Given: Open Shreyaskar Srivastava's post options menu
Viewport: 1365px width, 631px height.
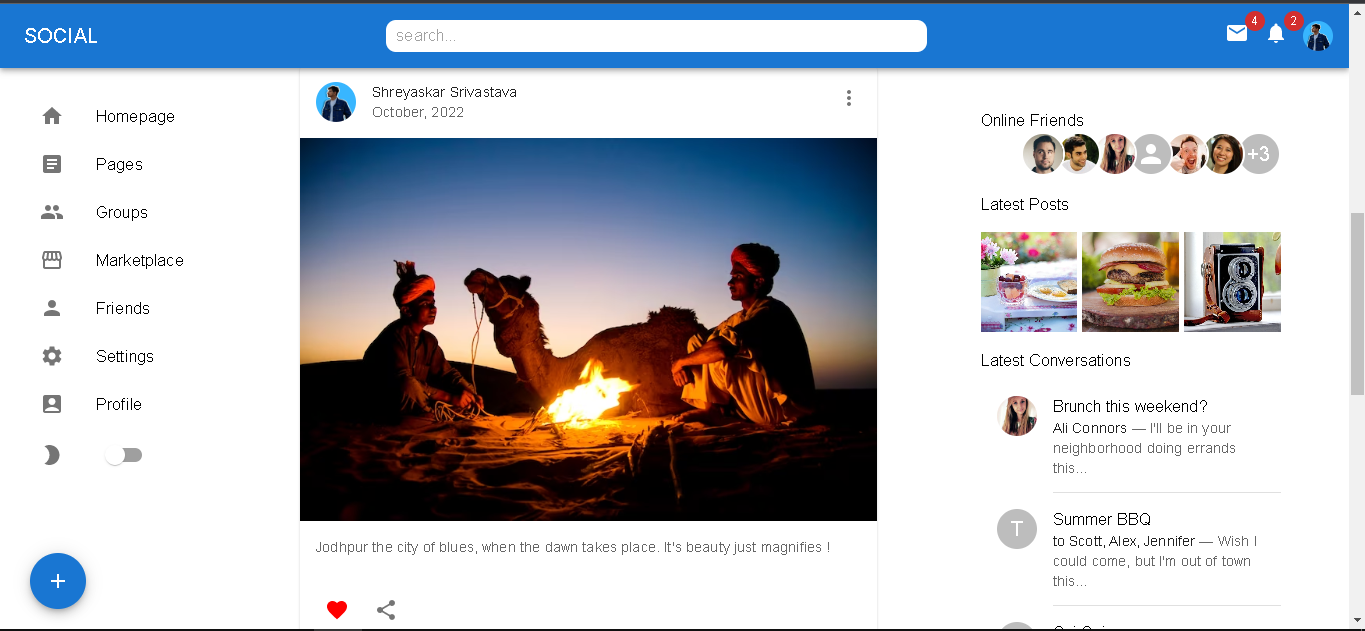Looking at the screenshot, I should point(848,98).
